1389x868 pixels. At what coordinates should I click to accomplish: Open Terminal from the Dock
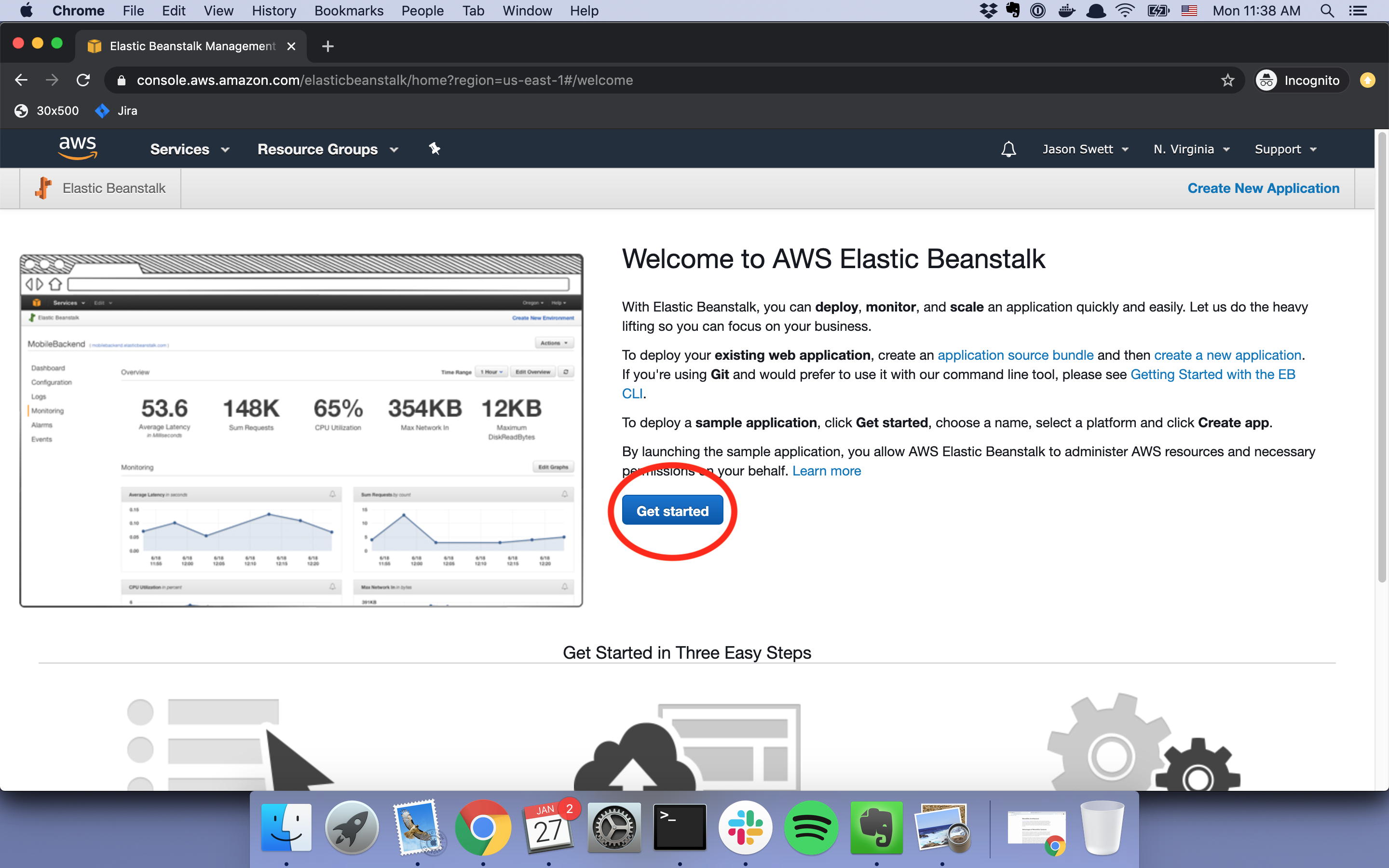click(x=680, y=827)
